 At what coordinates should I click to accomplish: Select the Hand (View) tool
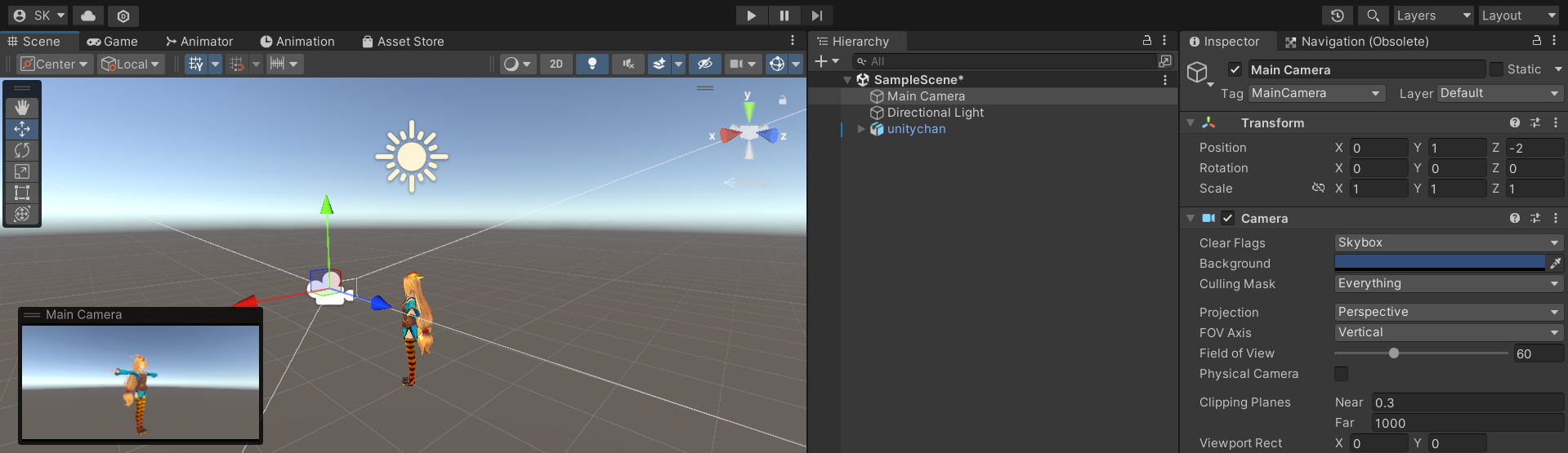tap(22, 108)
